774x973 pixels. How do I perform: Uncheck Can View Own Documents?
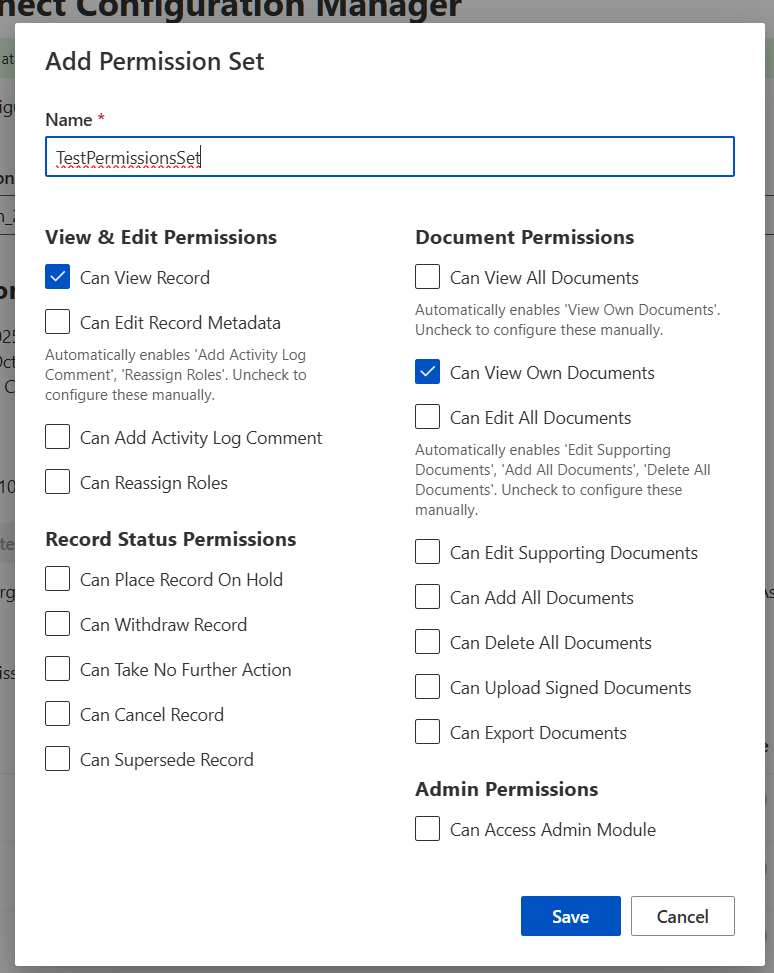click(x=428, y=372)
